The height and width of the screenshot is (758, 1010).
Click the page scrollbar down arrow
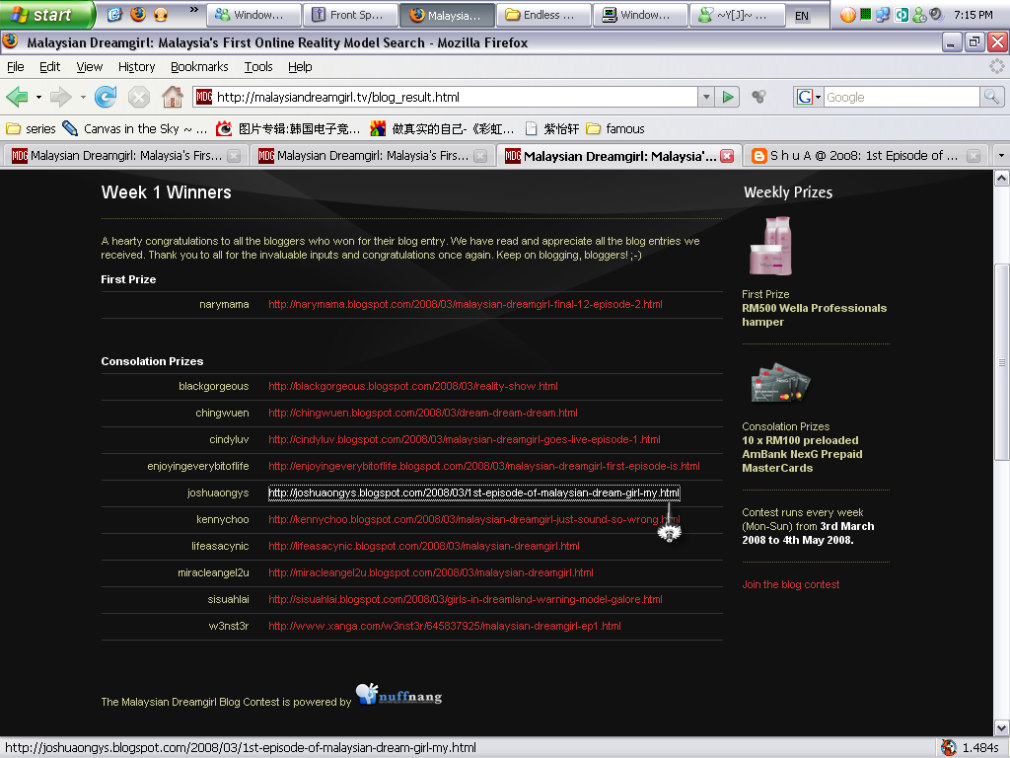click(x=1001, y=728)
